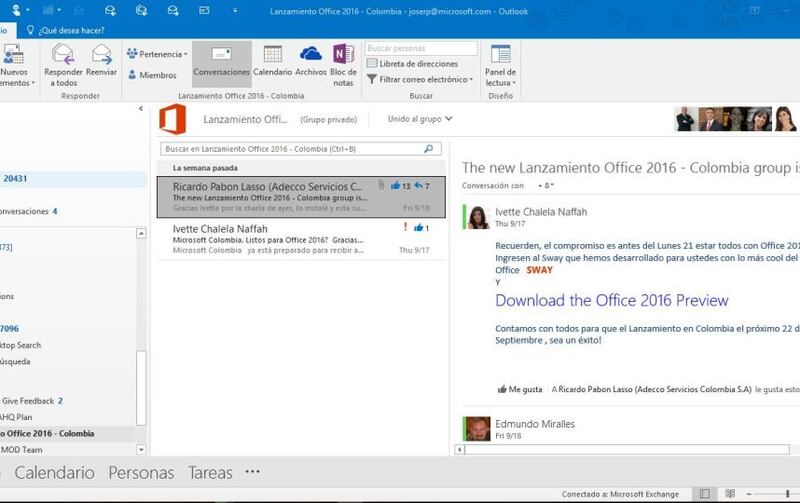Click the navigation bar more options ellipsis
Image resolution: width=800 pixels, height=503 pixels.
coord(253,472)
